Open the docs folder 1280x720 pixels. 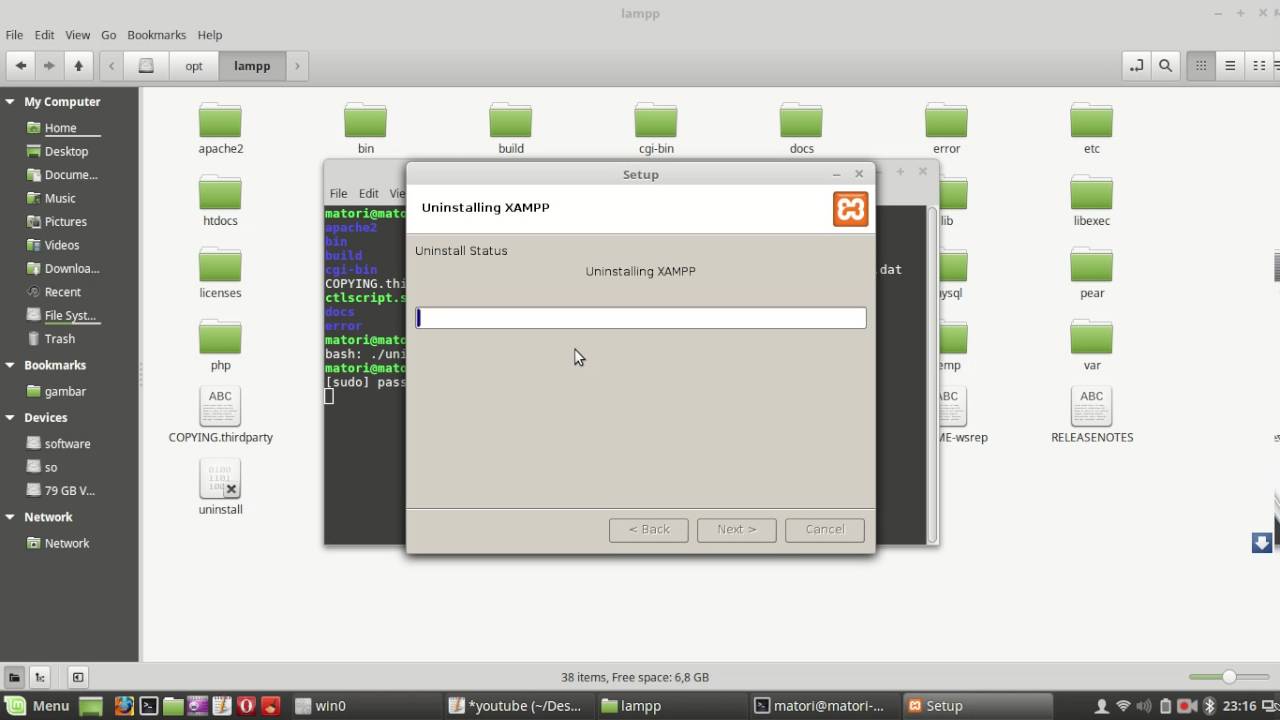tap(801, 128)
